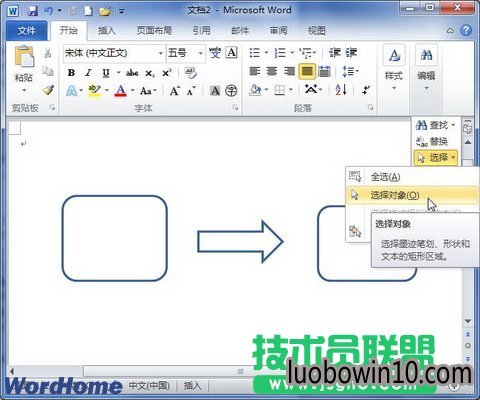Toggle Strikethrough abc formatting

(x=132, y=72)
